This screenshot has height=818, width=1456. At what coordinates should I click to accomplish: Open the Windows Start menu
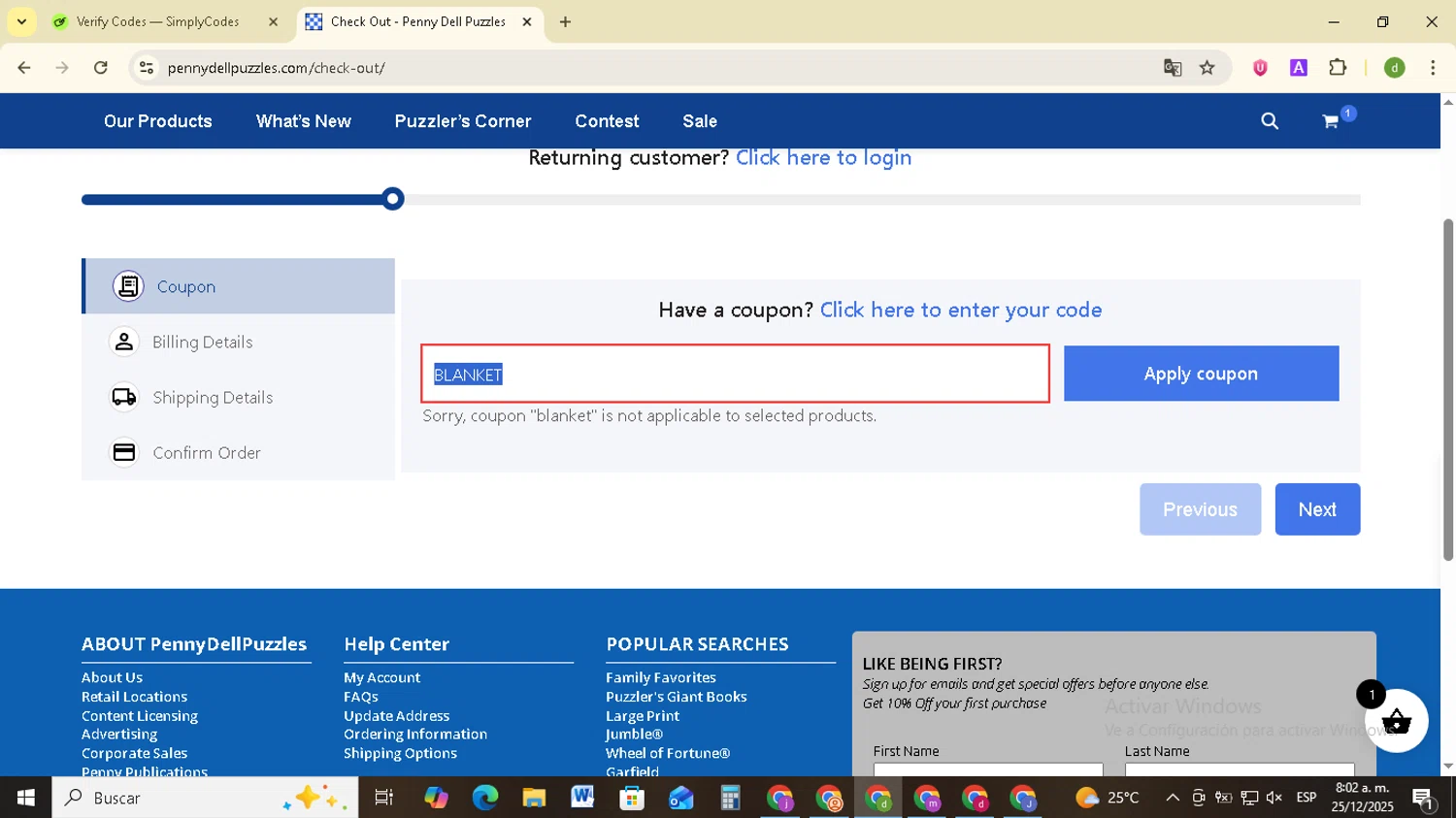coord(26,798)
